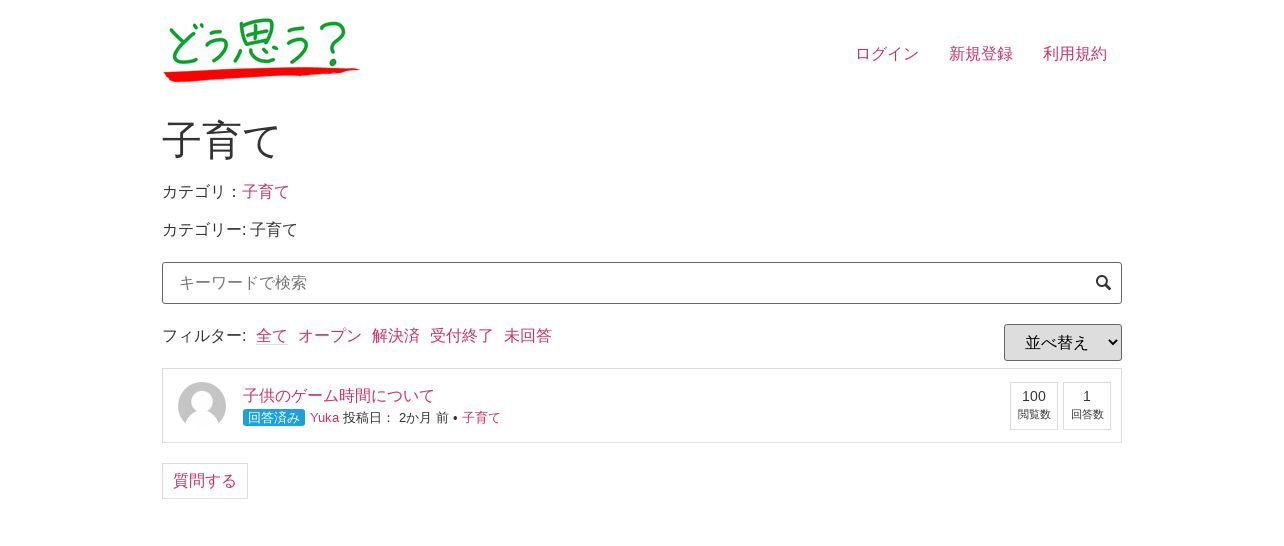Open the 新規登録 menu link

(981, 54)
